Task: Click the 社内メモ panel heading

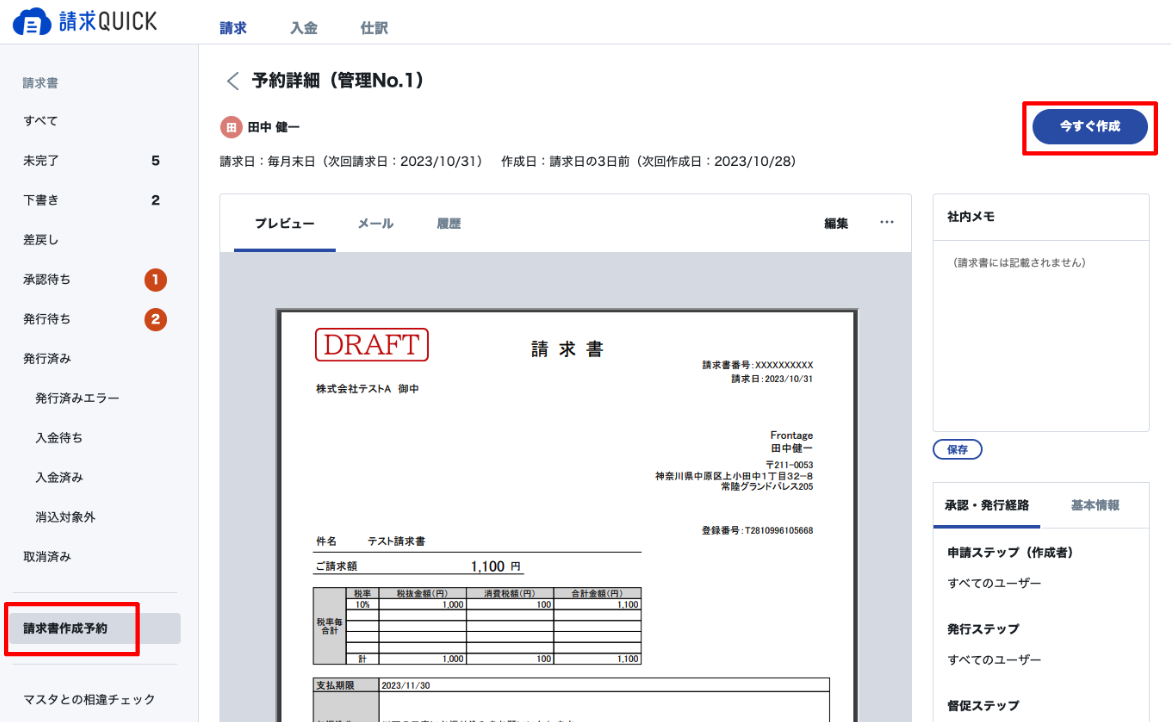Action: pyautogui.click(x=971, y=217)
